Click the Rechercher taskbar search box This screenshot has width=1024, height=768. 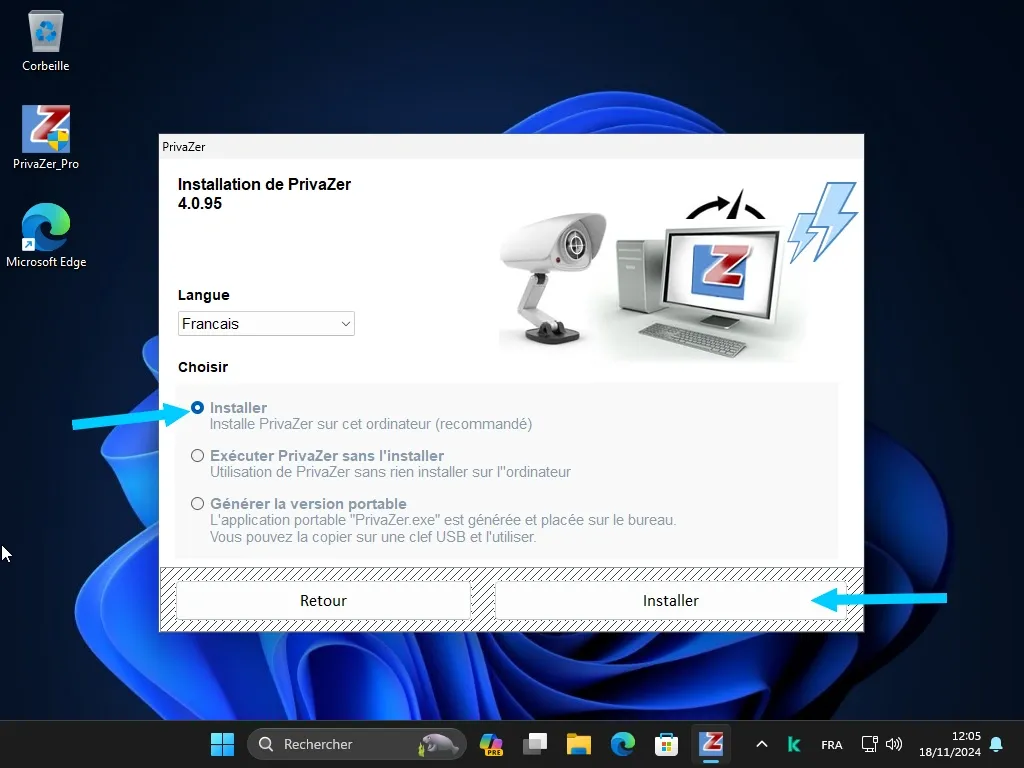(357, 744)
